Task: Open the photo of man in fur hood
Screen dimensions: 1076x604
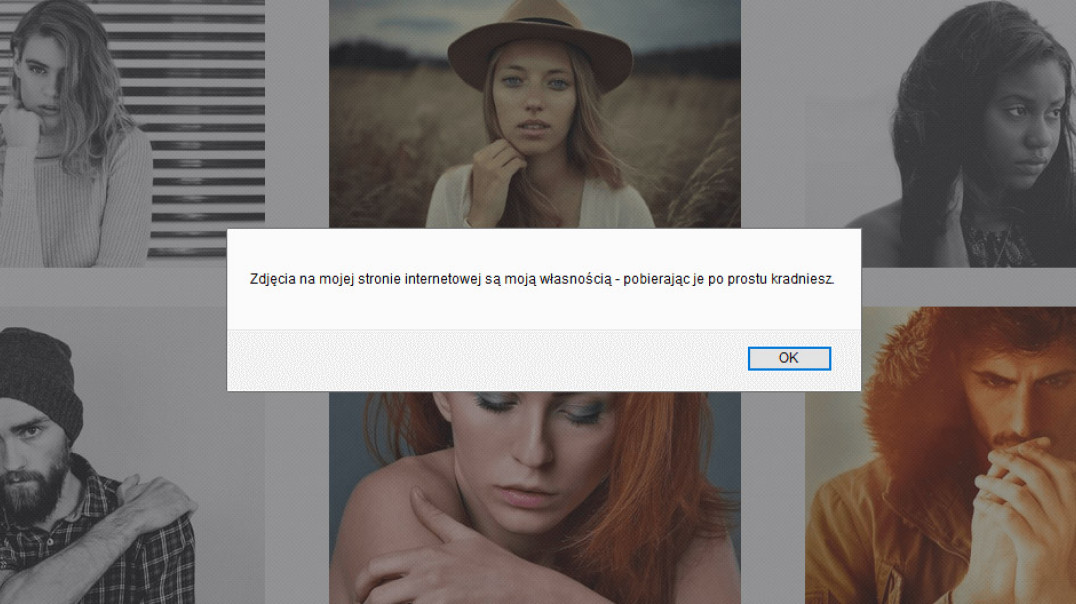Action: (940, 456)
